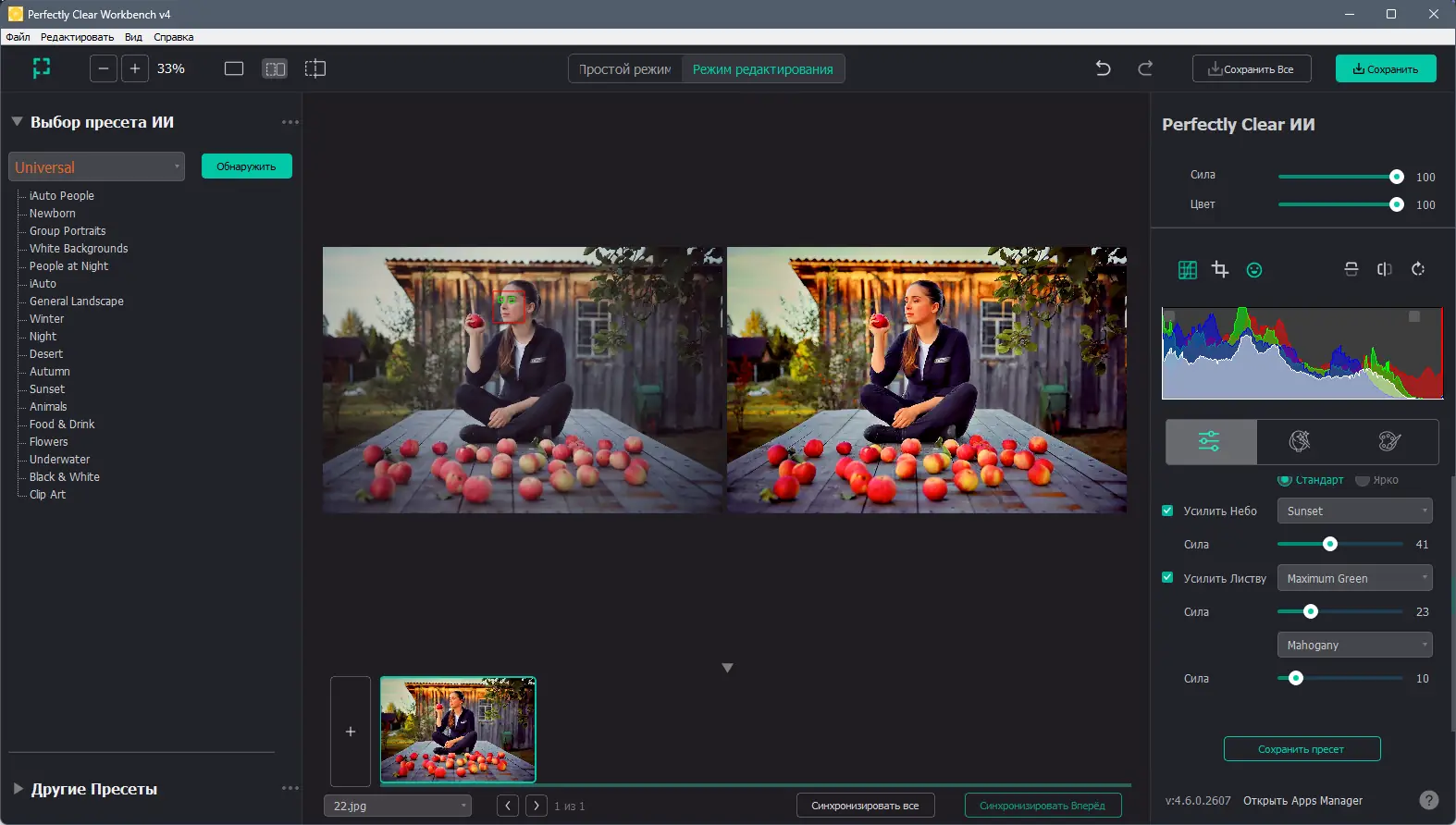
Task: Open the help question mark icon
Action: click(x=1429, y=800)
